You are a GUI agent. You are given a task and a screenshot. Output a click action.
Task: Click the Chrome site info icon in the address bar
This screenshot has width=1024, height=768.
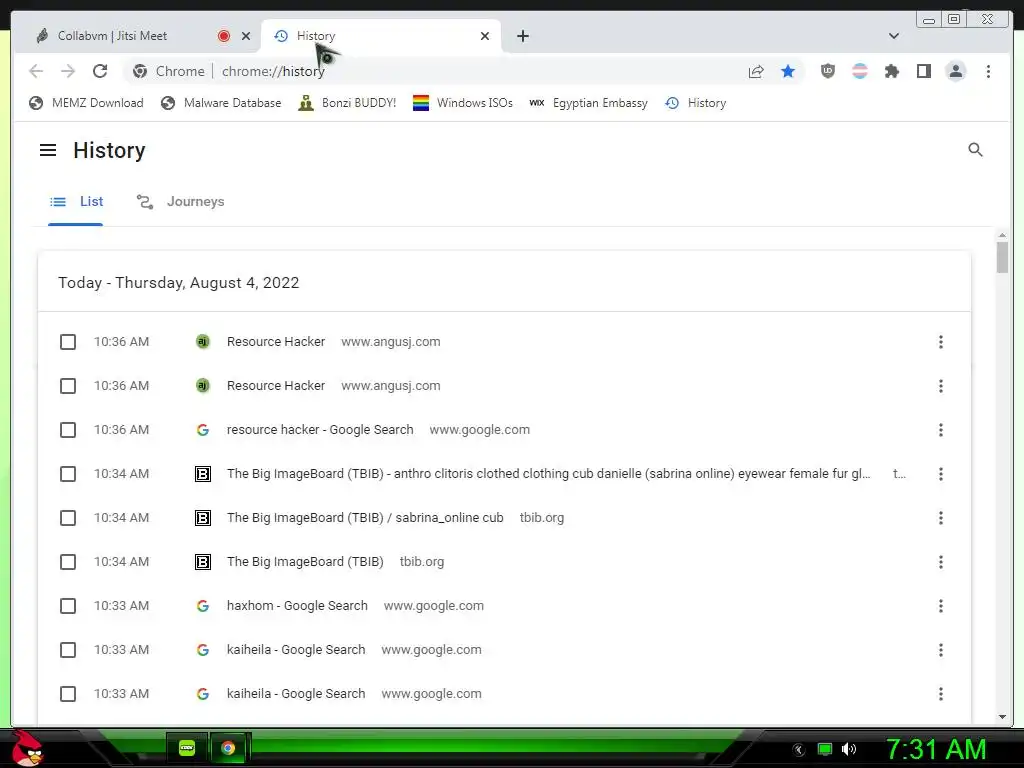coord(140,71)
